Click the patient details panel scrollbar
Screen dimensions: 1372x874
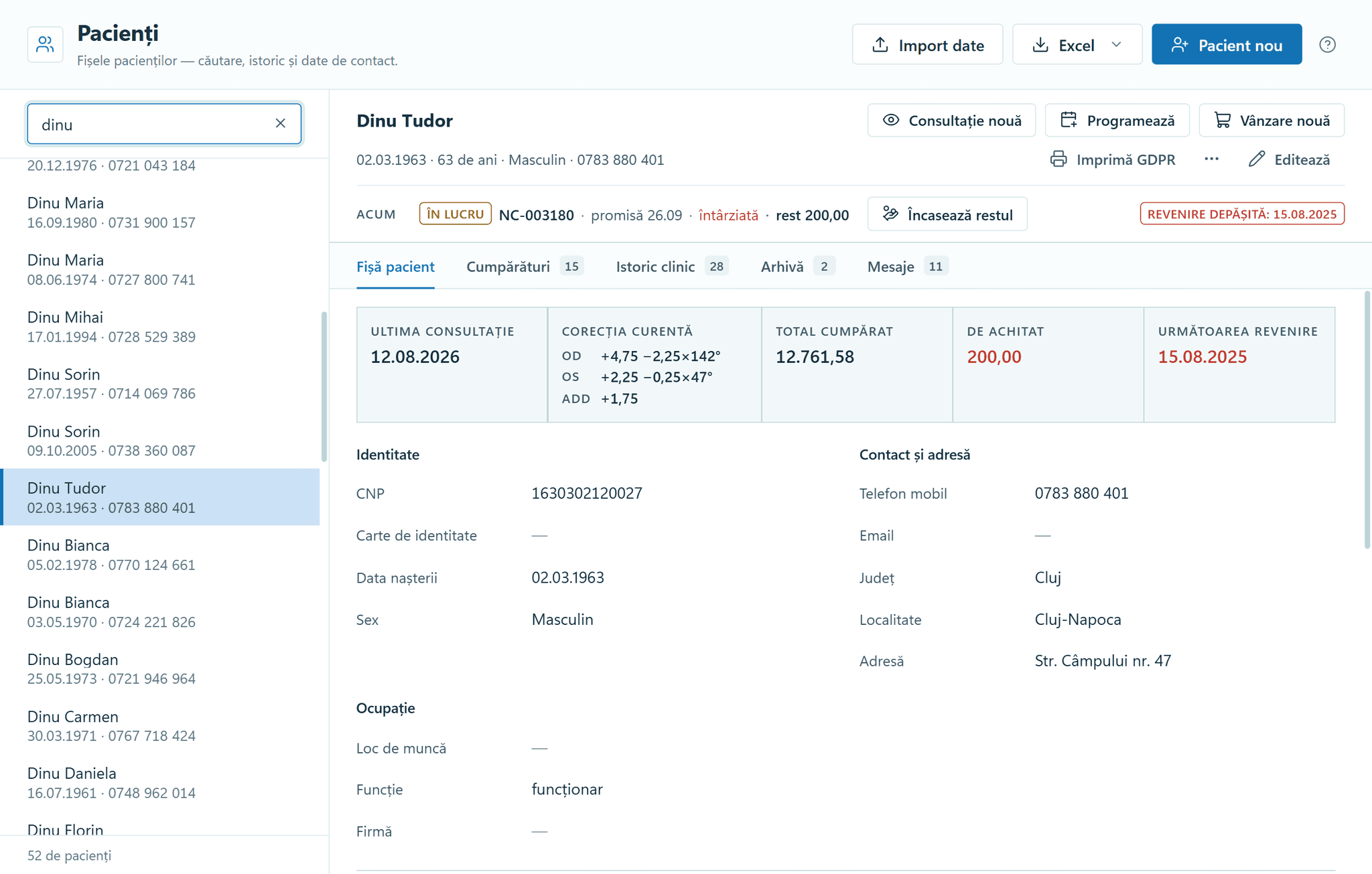pyautogui.click(x=1367, y=420)
